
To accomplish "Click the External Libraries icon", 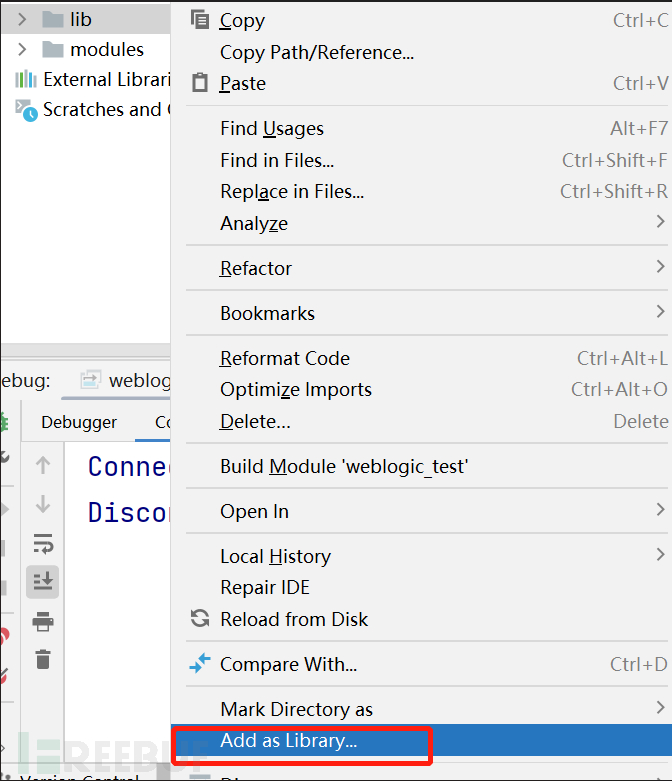I will pyautogui.click(x=25, y=80).
